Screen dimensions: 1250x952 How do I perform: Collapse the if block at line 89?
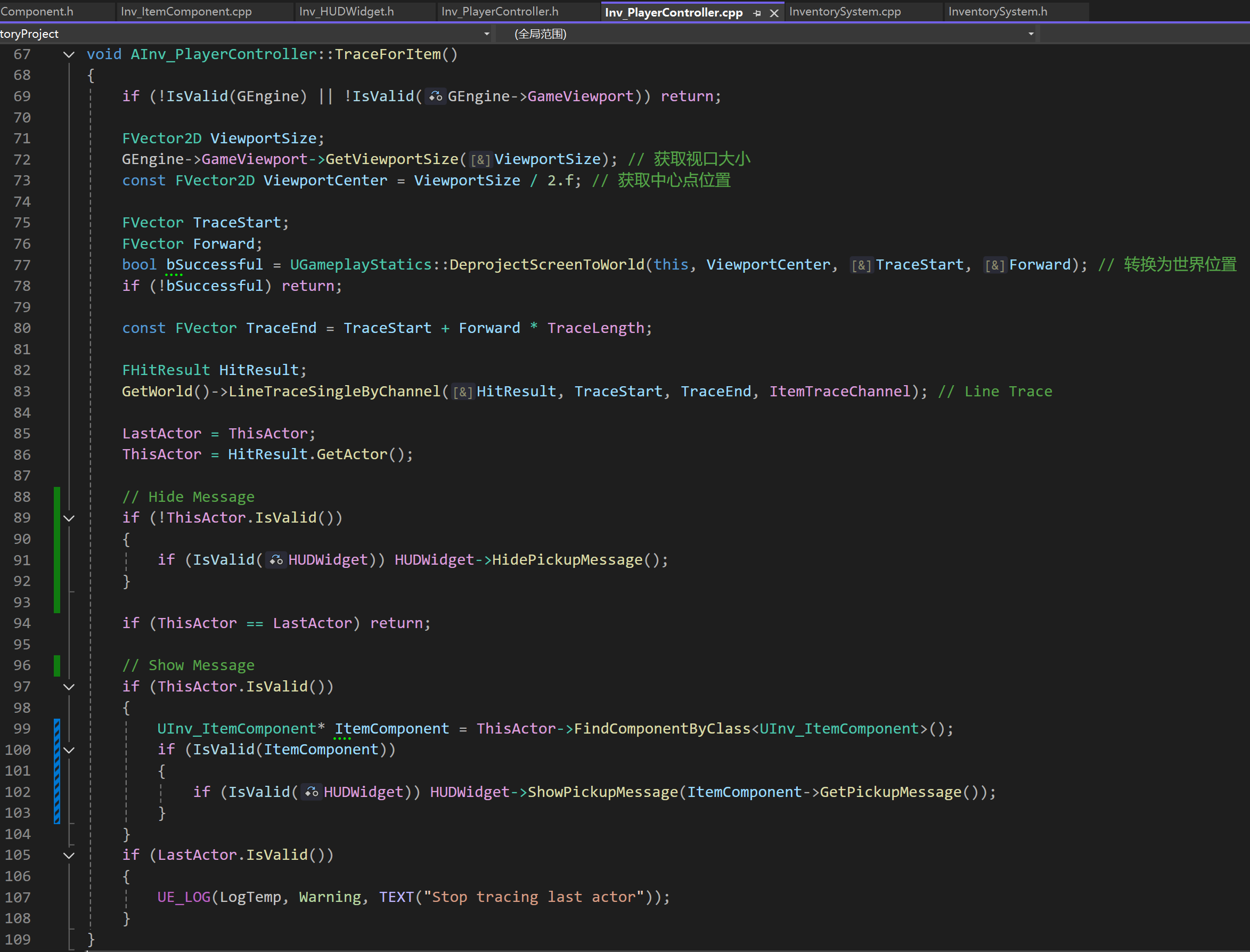[x=69, y=518]
